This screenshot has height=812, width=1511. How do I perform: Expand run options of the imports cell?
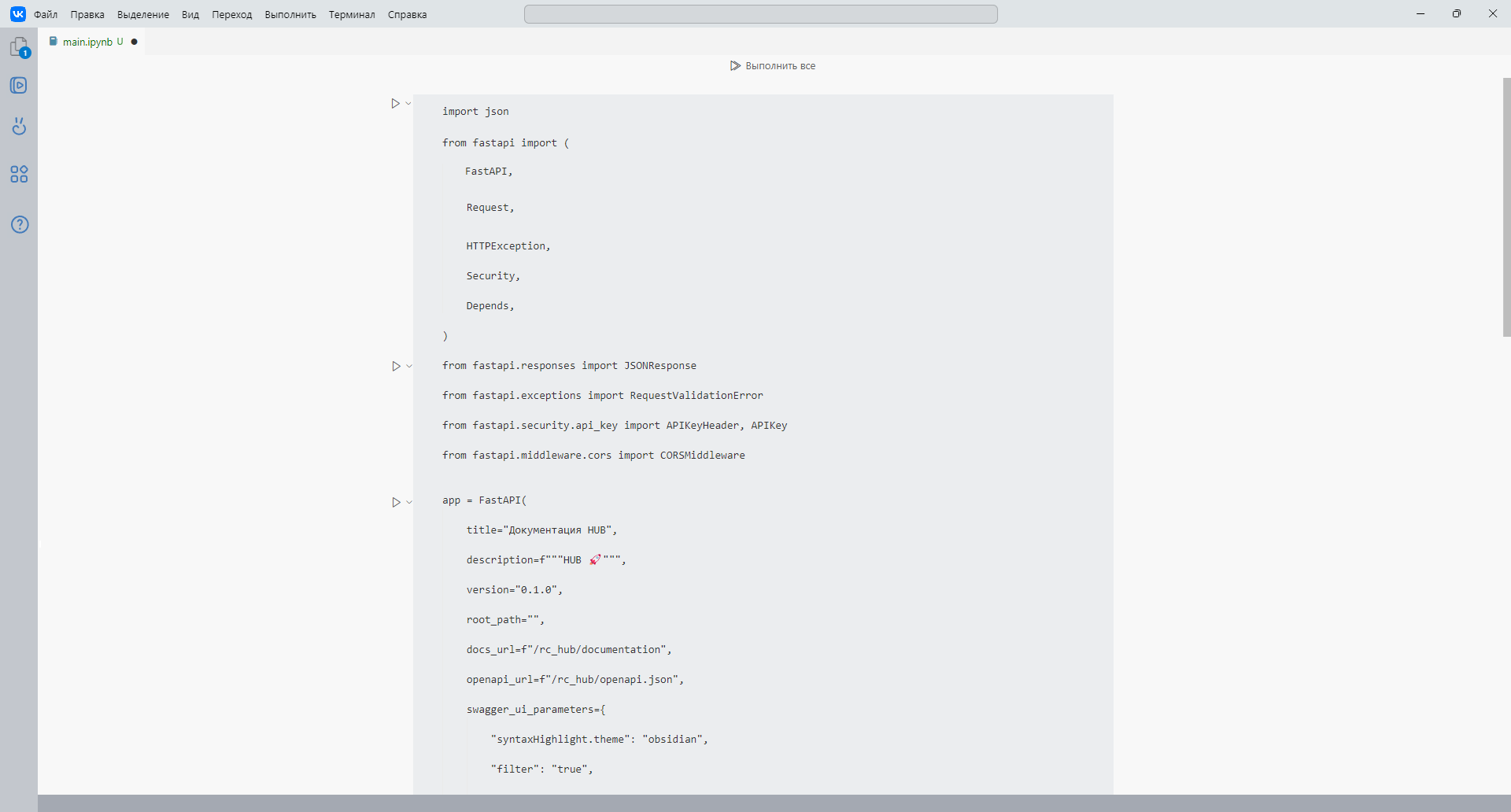[408, 102]
